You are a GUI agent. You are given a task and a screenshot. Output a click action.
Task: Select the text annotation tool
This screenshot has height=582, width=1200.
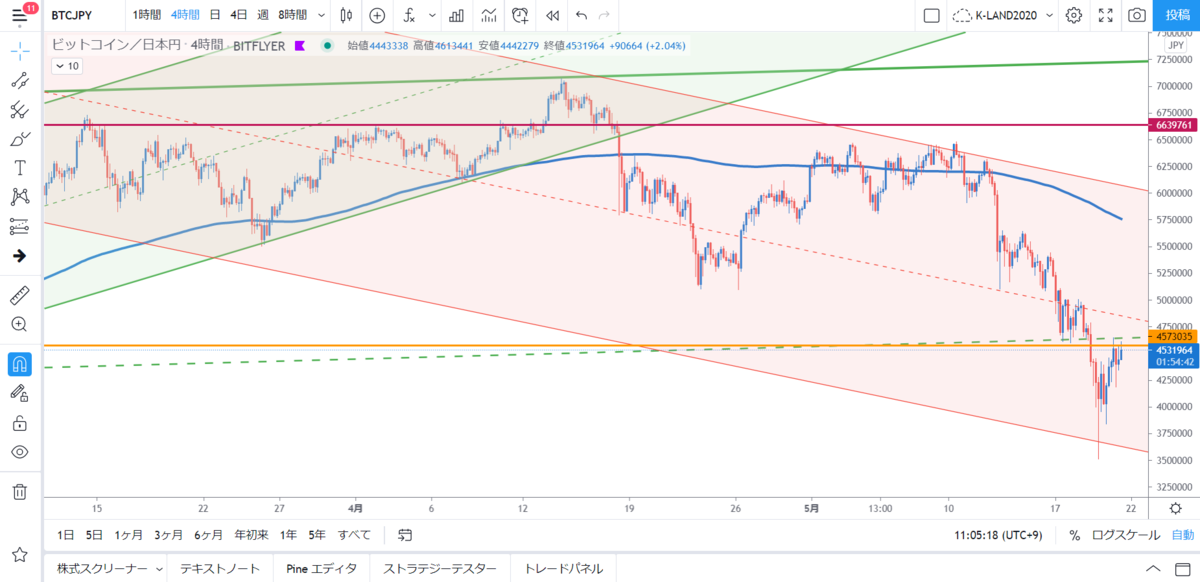coord(19,167)
